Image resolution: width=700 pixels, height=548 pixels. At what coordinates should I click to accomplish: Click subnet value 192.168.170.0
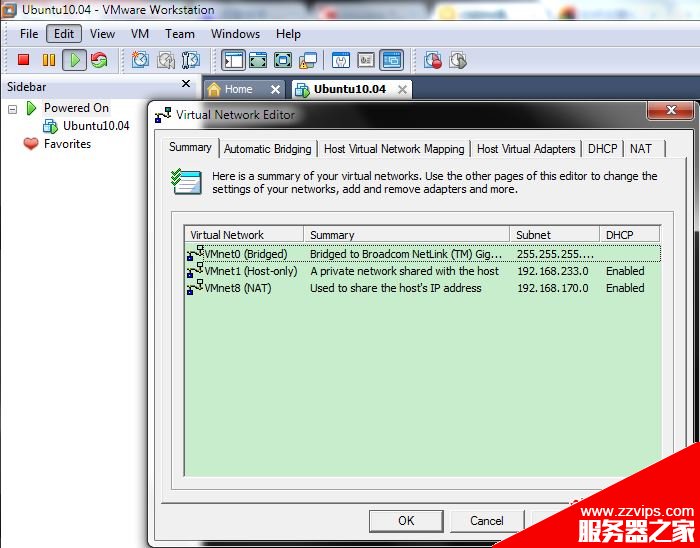(x=553, y=288)
